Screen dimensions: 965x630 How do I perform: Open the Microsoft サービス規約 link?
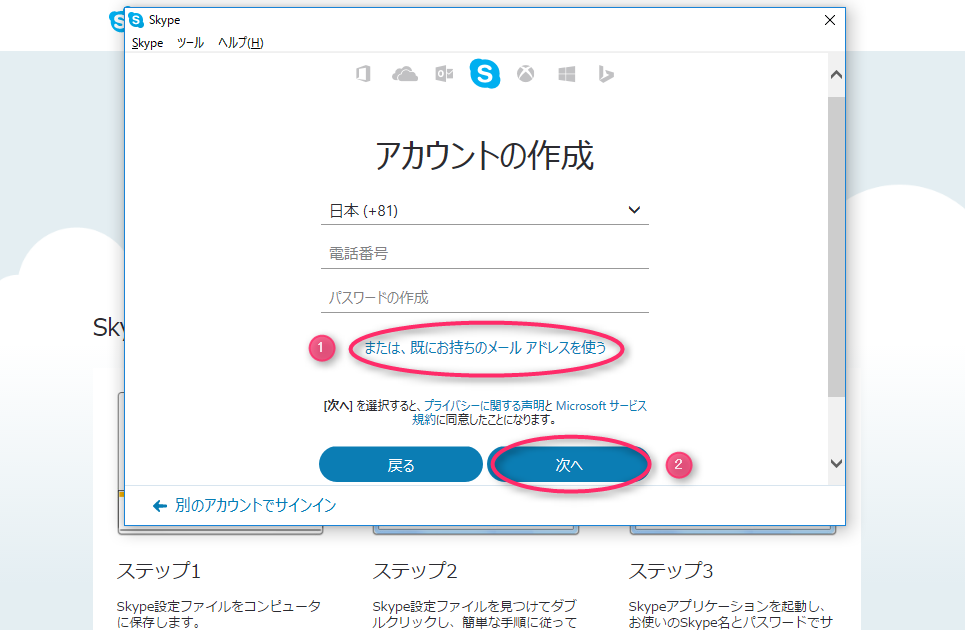pyautogui.click(x=601, y=405)
